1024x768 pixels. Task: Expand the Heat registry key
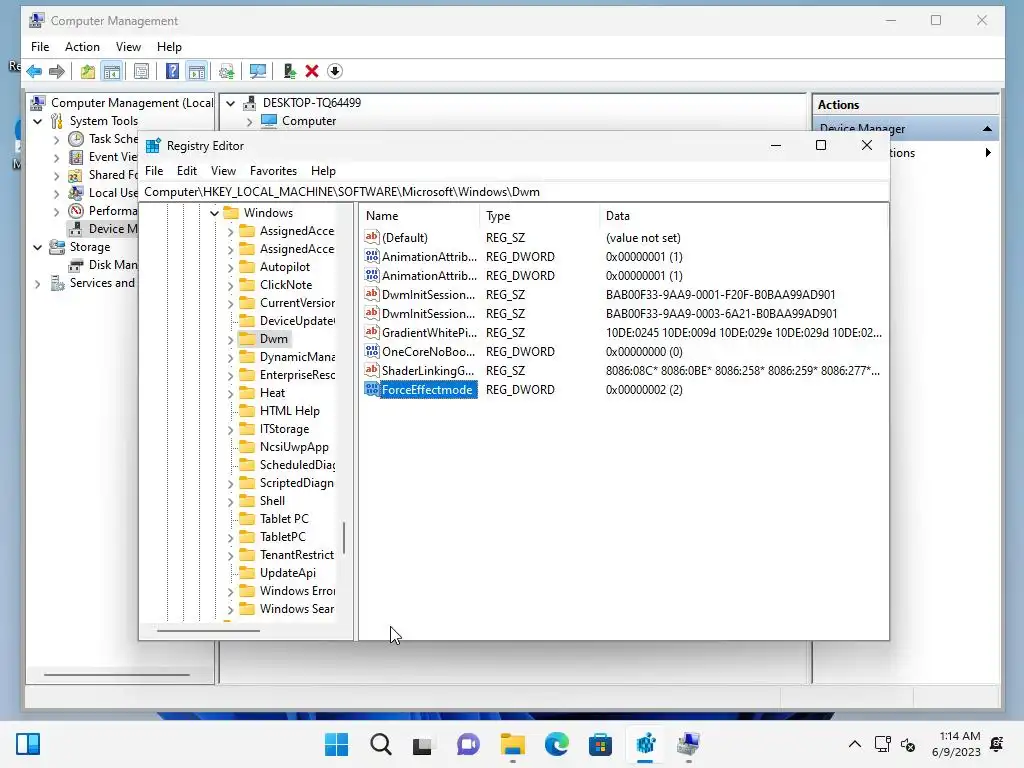pos(230,393)
